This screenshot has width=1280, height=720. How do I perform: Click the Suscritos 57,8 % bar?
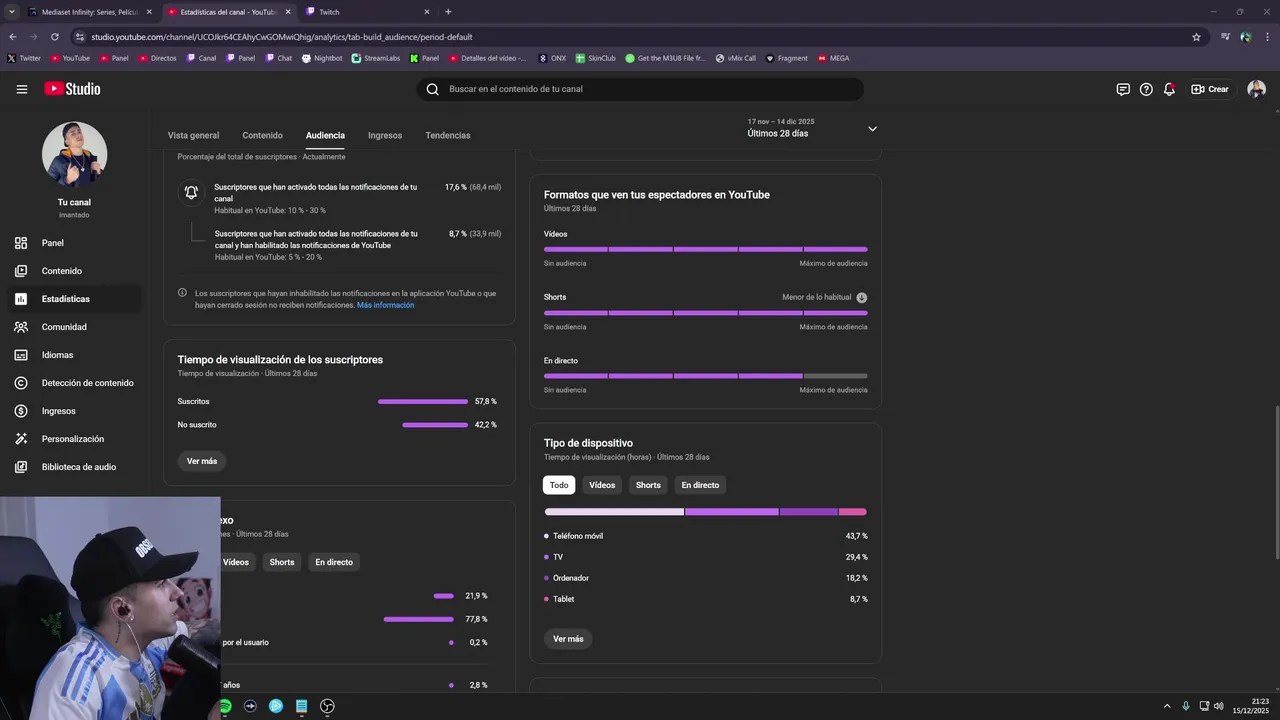423,401
